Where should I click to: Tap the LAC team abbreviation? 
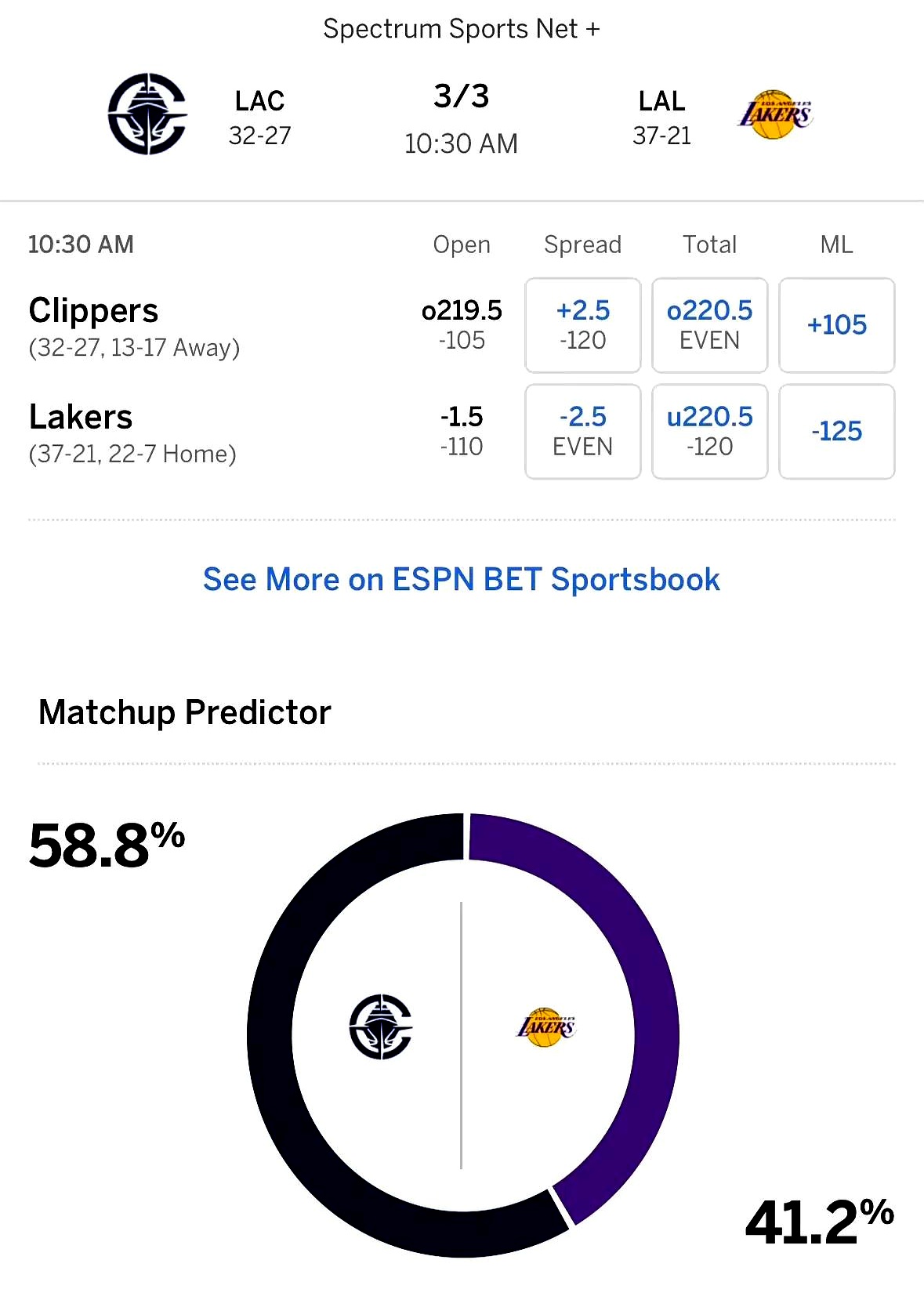point(259,101)
